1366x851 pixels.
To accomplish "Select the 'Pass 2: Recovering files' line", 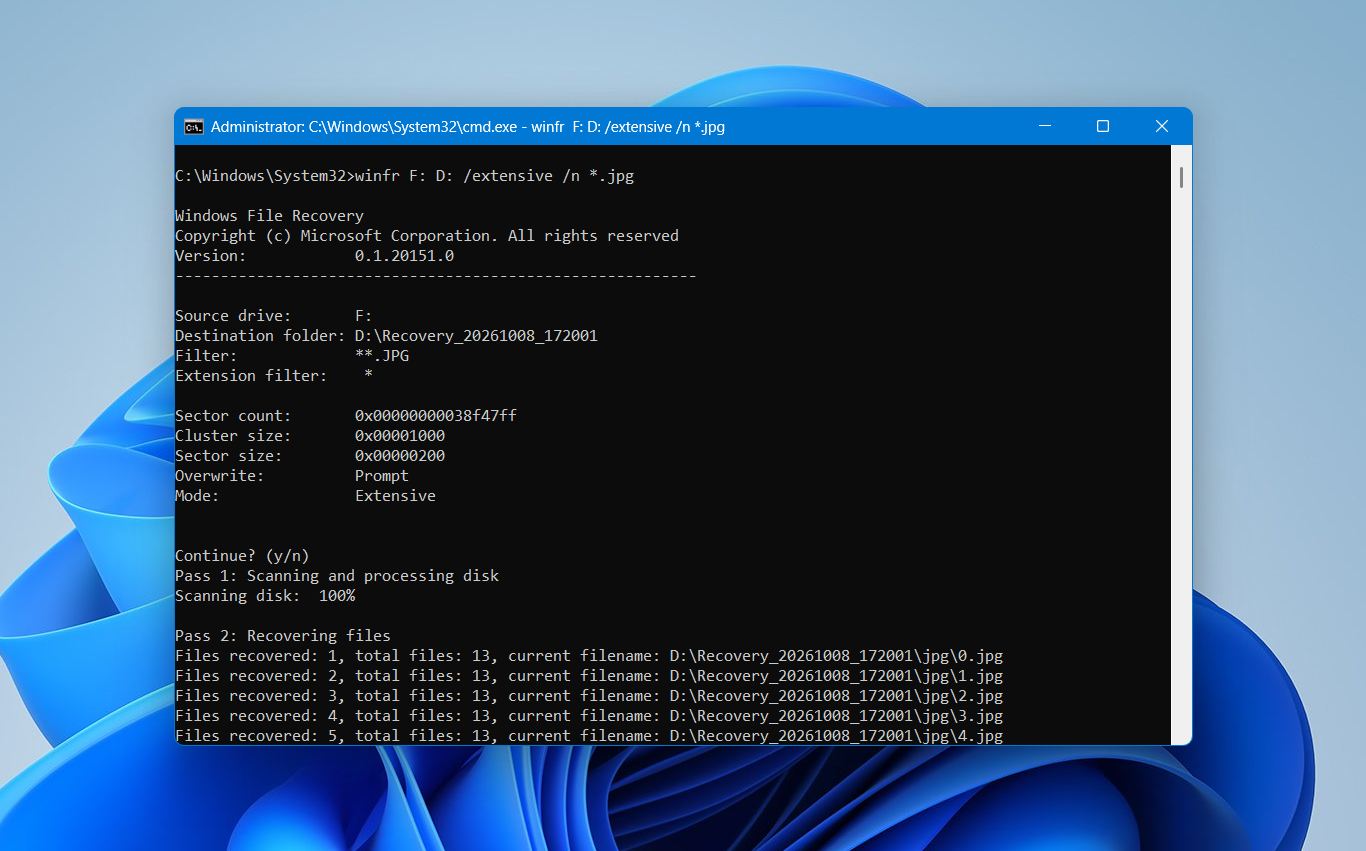I will (x=283, y=636).
